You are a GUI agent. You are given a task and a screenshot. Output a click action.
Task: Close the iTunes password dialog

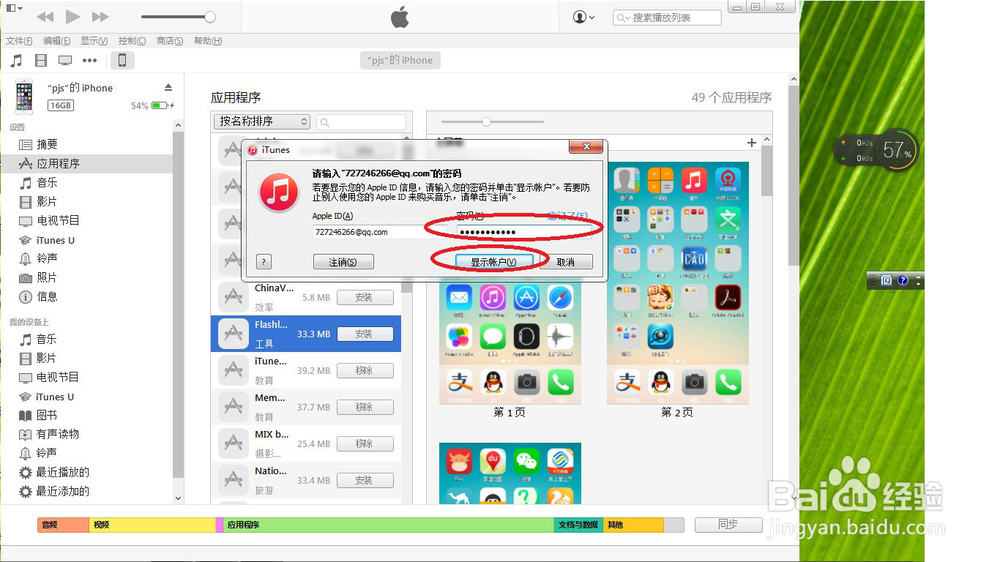click(x=586, y=147)
